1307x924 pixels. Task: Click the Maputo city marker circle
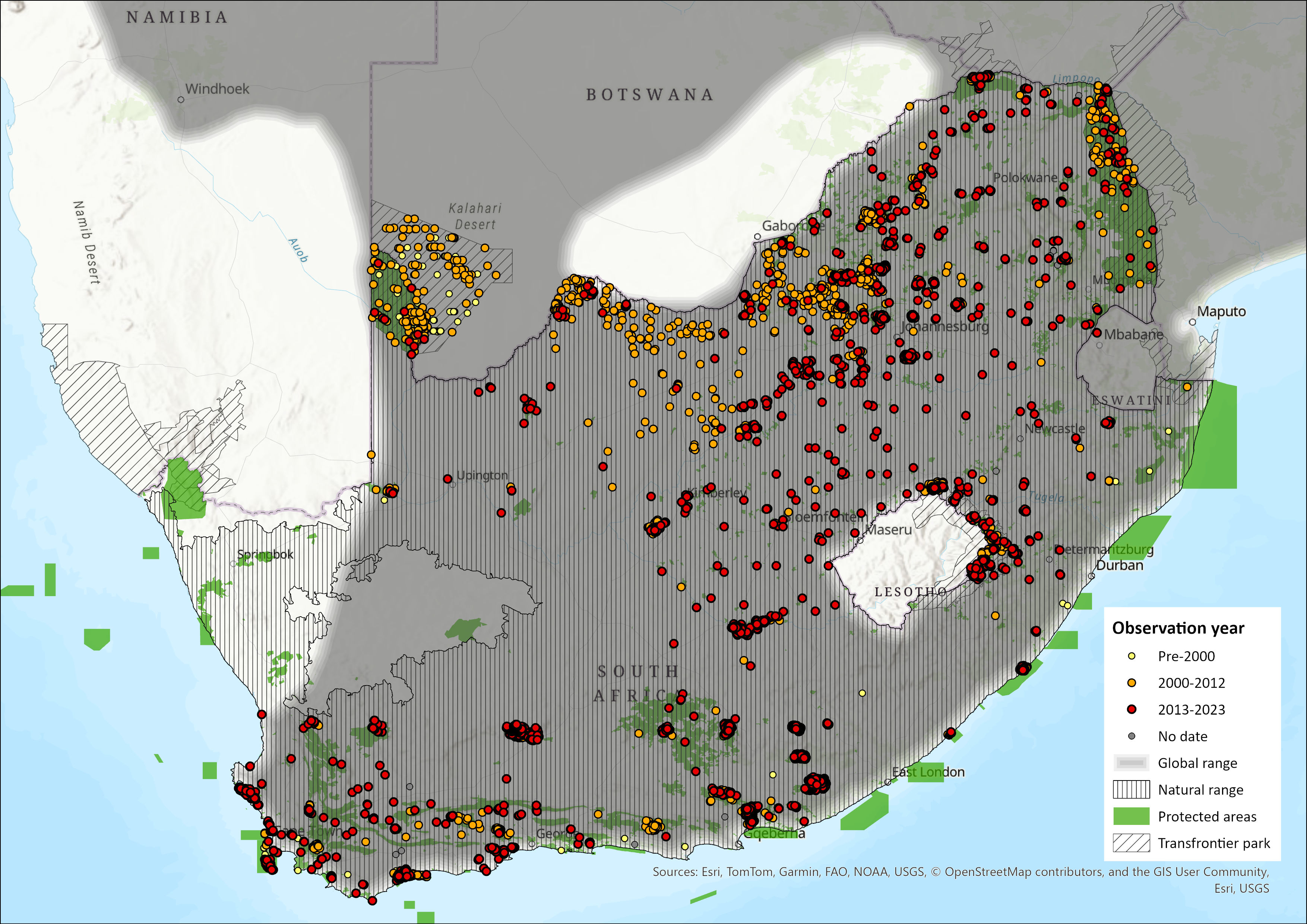(x=1193, y=322)
